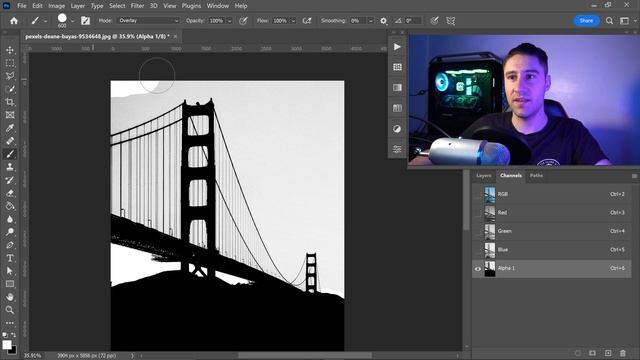Select the Zoom tool
Screen dimensions: 640x360
click(x=10, y=310)
